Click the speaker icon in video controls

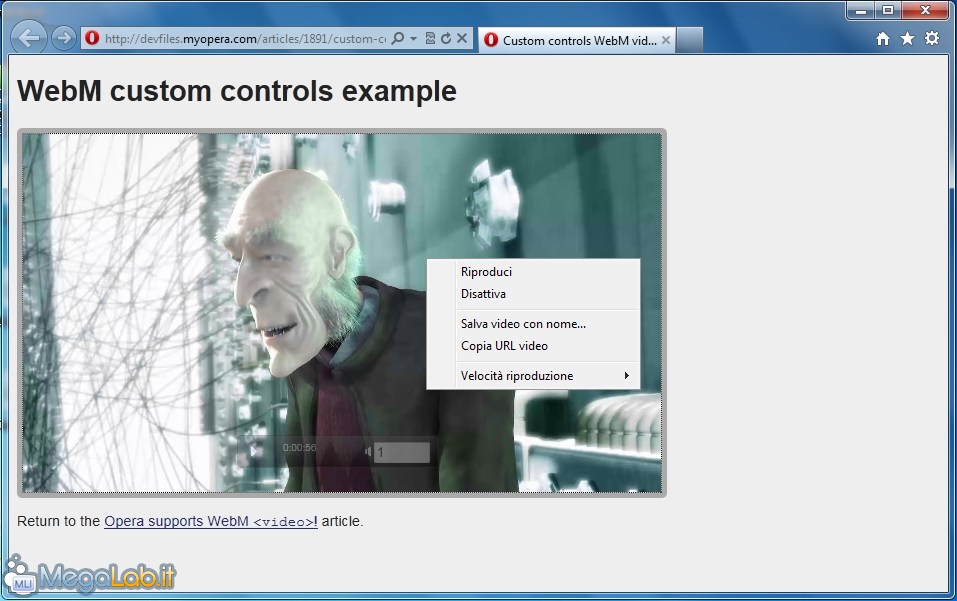click(x=367, y=453)
